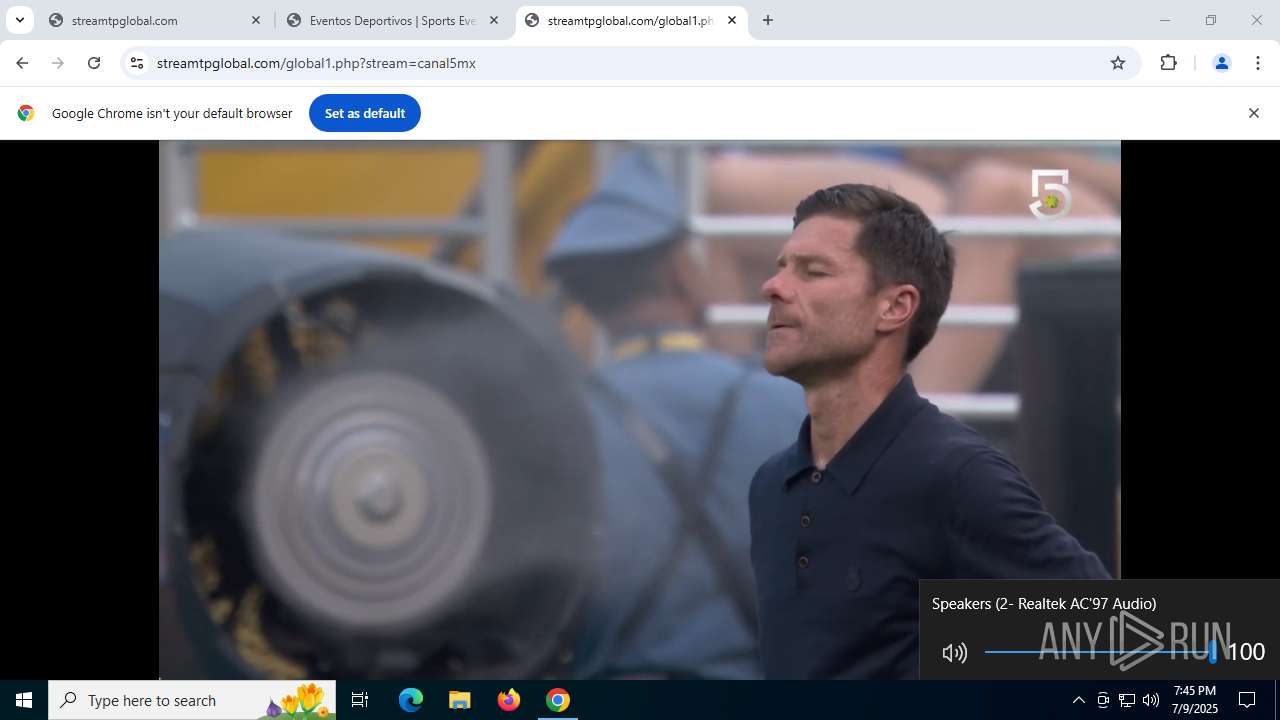Select the active global1.php tab

coord(631,20)
